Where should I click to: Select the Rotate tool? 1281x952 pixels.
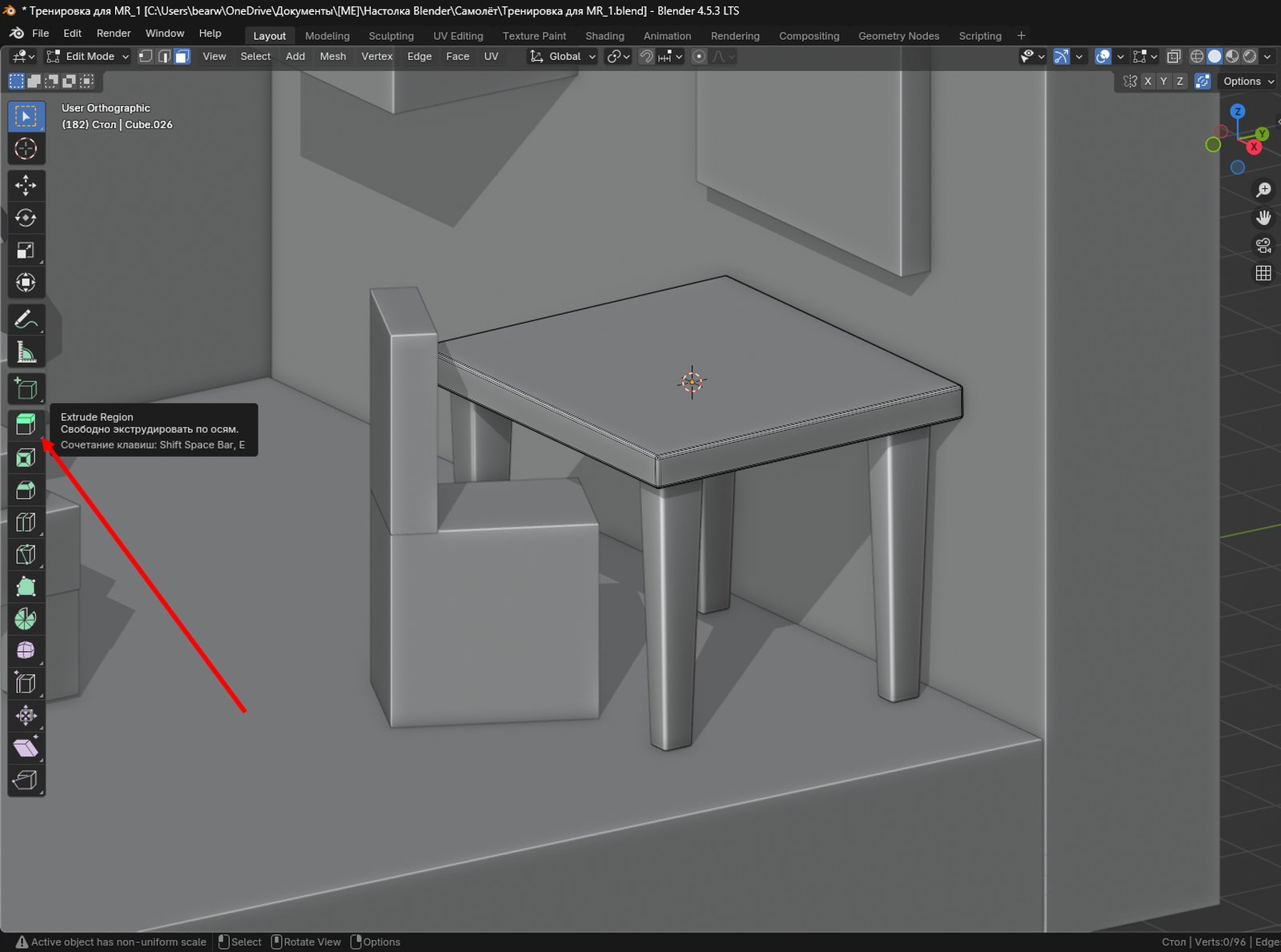click(26, 218)
